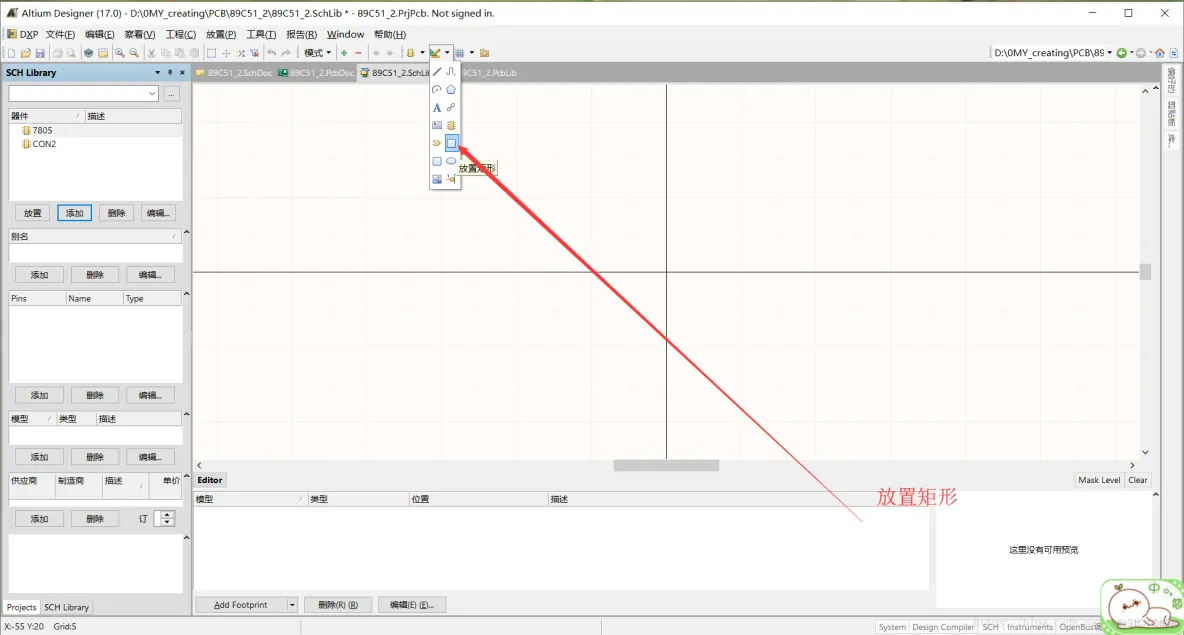Open the 放置(P) menu
The width and height of the screenshot is (1184, 635).
click(x=220, y=34)
